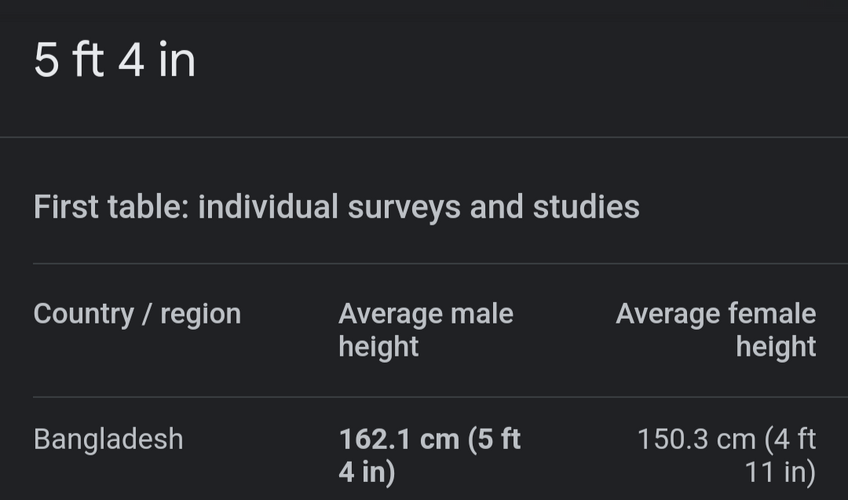Select the "Country / region" column header

(137, 314)
